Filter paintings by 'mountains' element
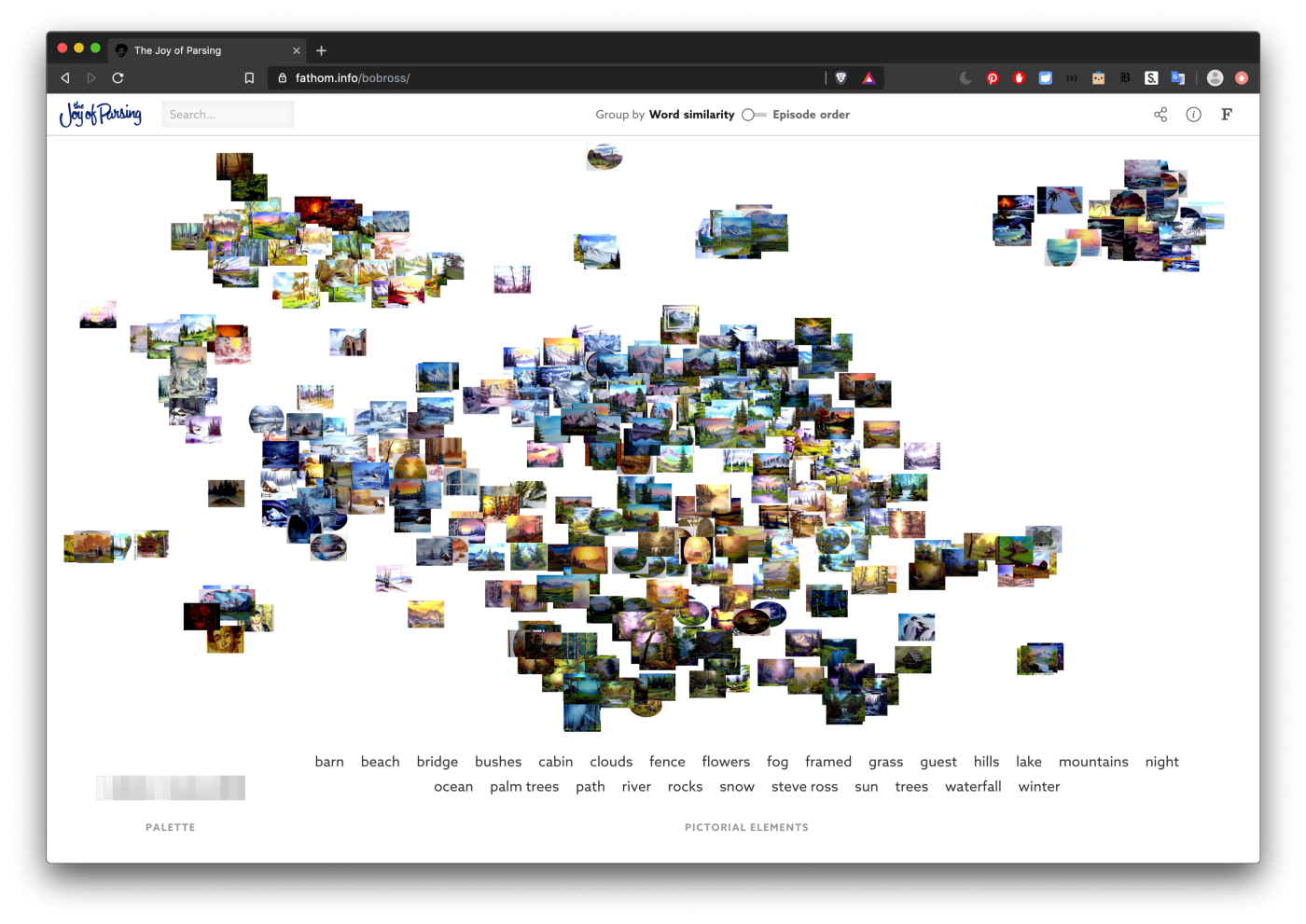 pos(1093,762)
